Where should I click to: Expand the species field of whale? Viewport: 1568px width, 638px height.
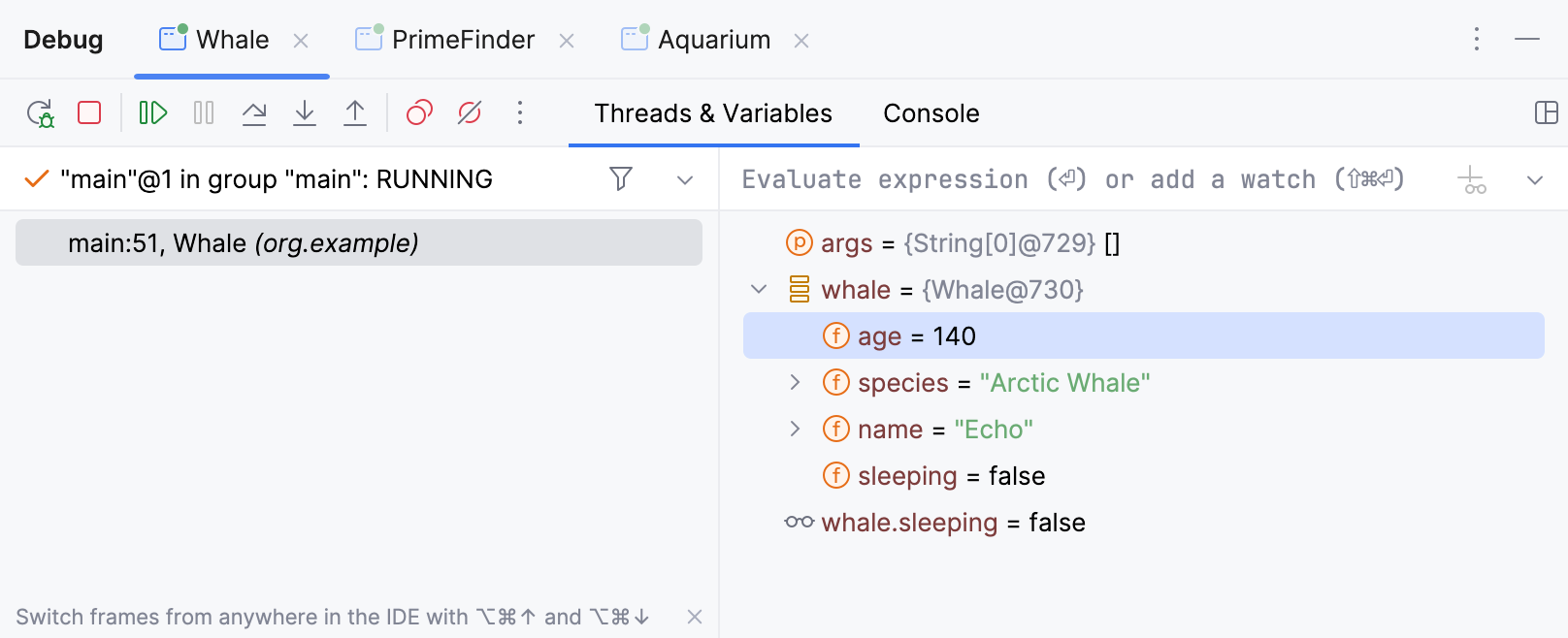point(796,382)
